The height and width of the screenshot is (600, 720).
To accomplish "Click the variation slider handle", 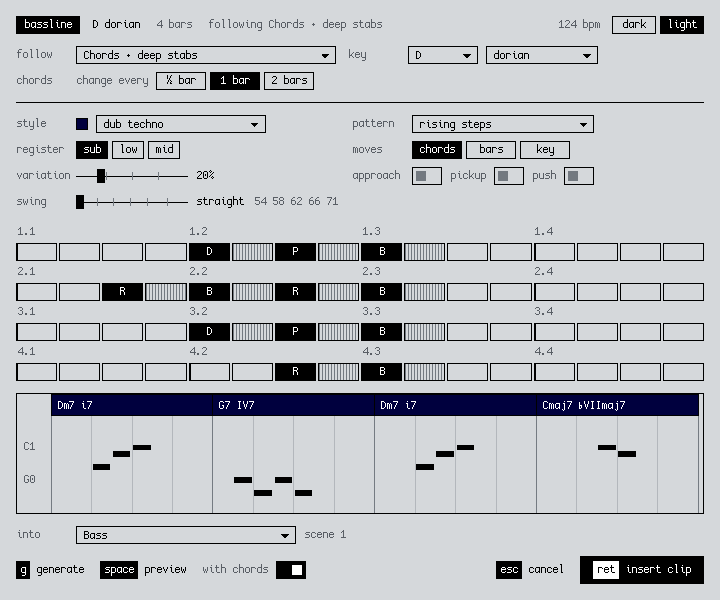I will [x=101, y=176].
